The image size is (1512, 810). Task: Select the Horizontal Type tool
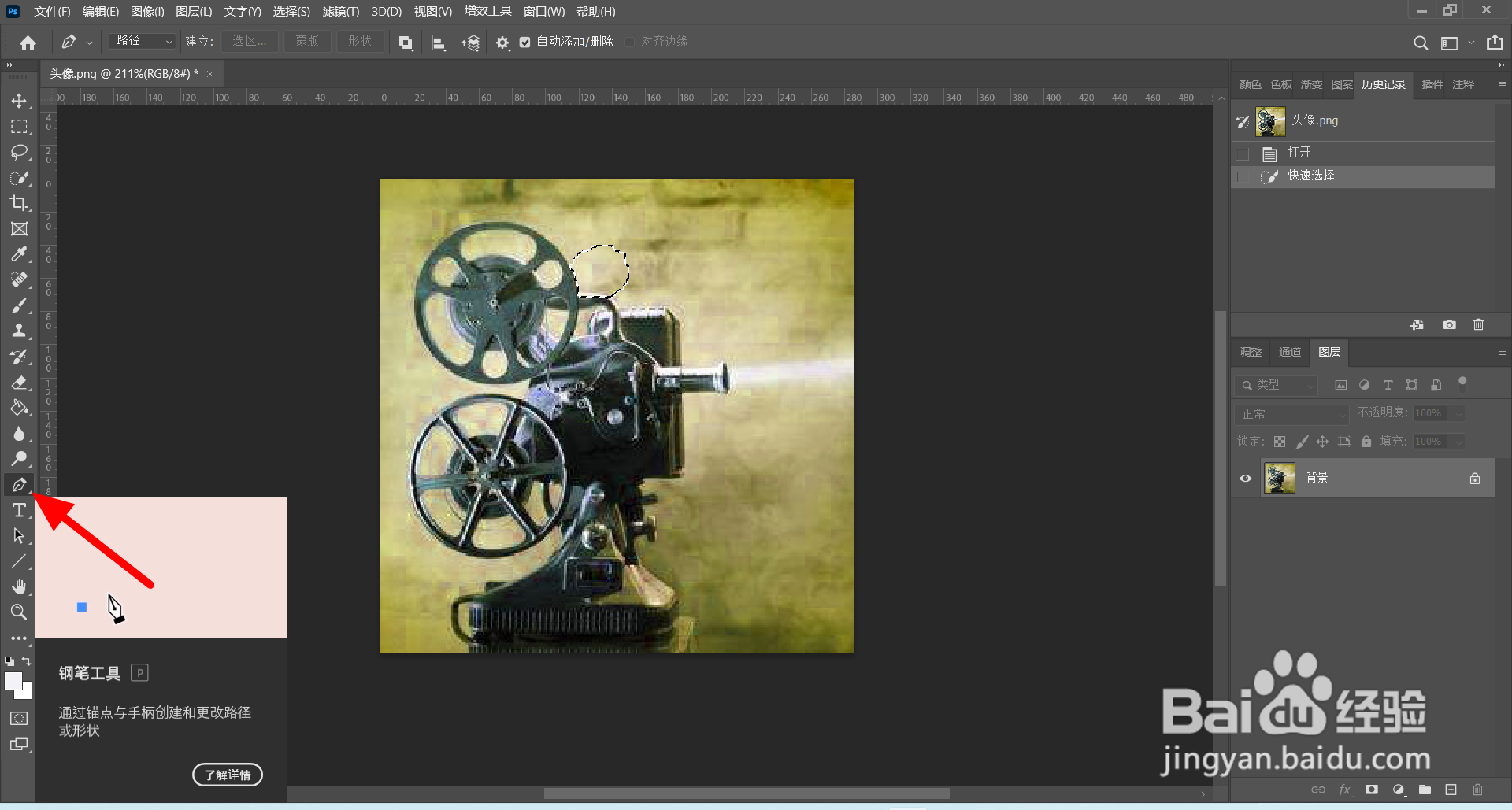click(x=19, y=510)
